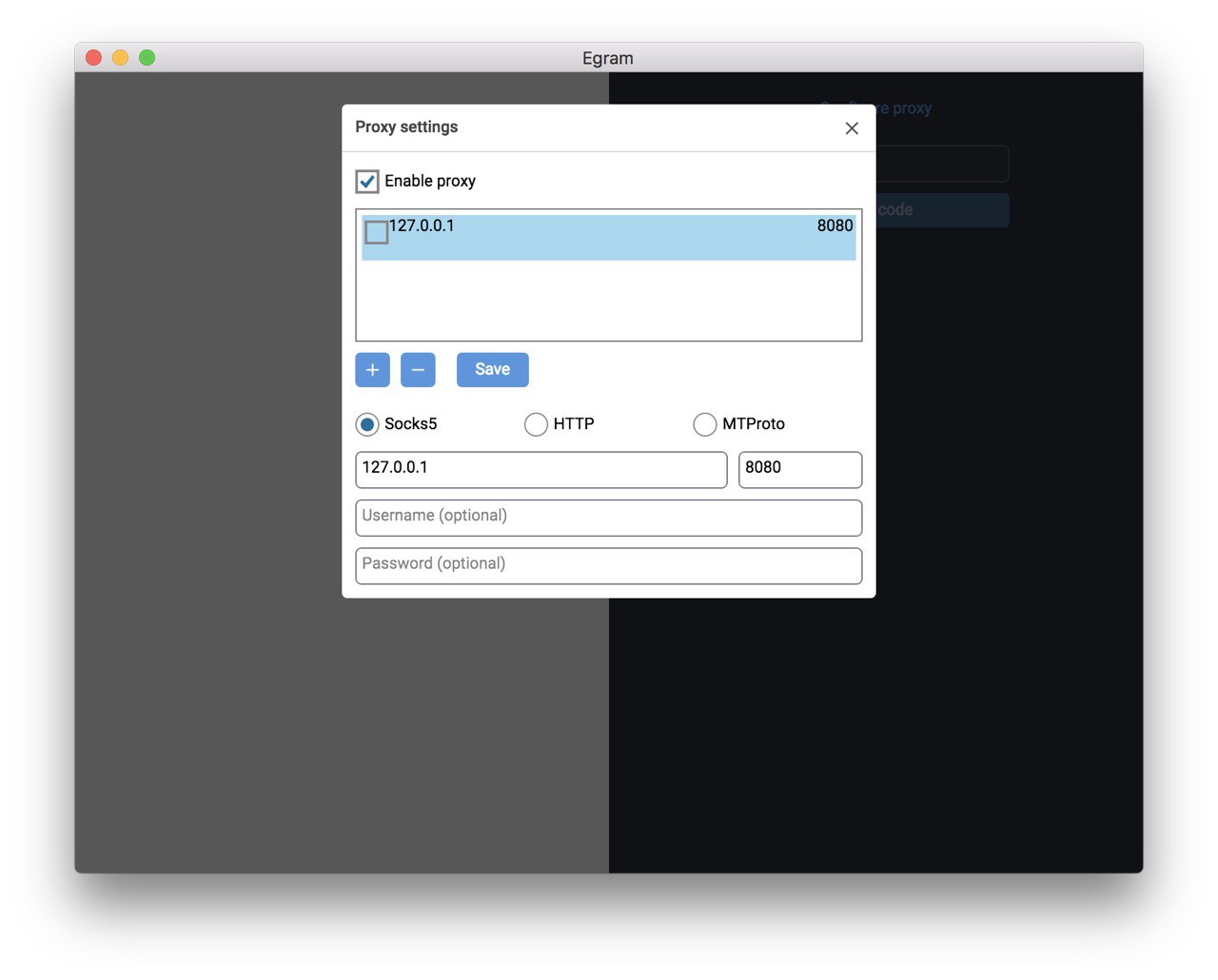The height and width of the screenshot is (980, 1218).
Task: Click the Username (optional) field
Action: 609,518
